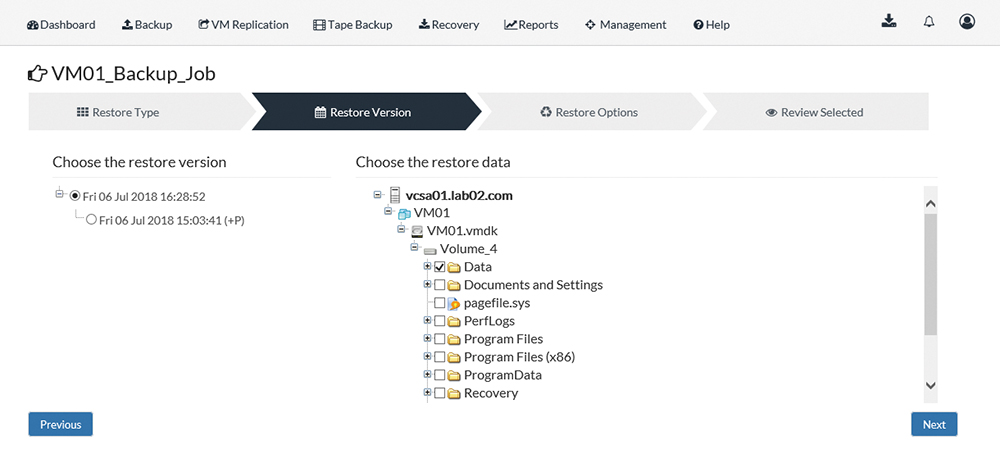Uncheck the Data folder checkbox
This screenshot has height=463, width=1000.
tap(439, 267)
